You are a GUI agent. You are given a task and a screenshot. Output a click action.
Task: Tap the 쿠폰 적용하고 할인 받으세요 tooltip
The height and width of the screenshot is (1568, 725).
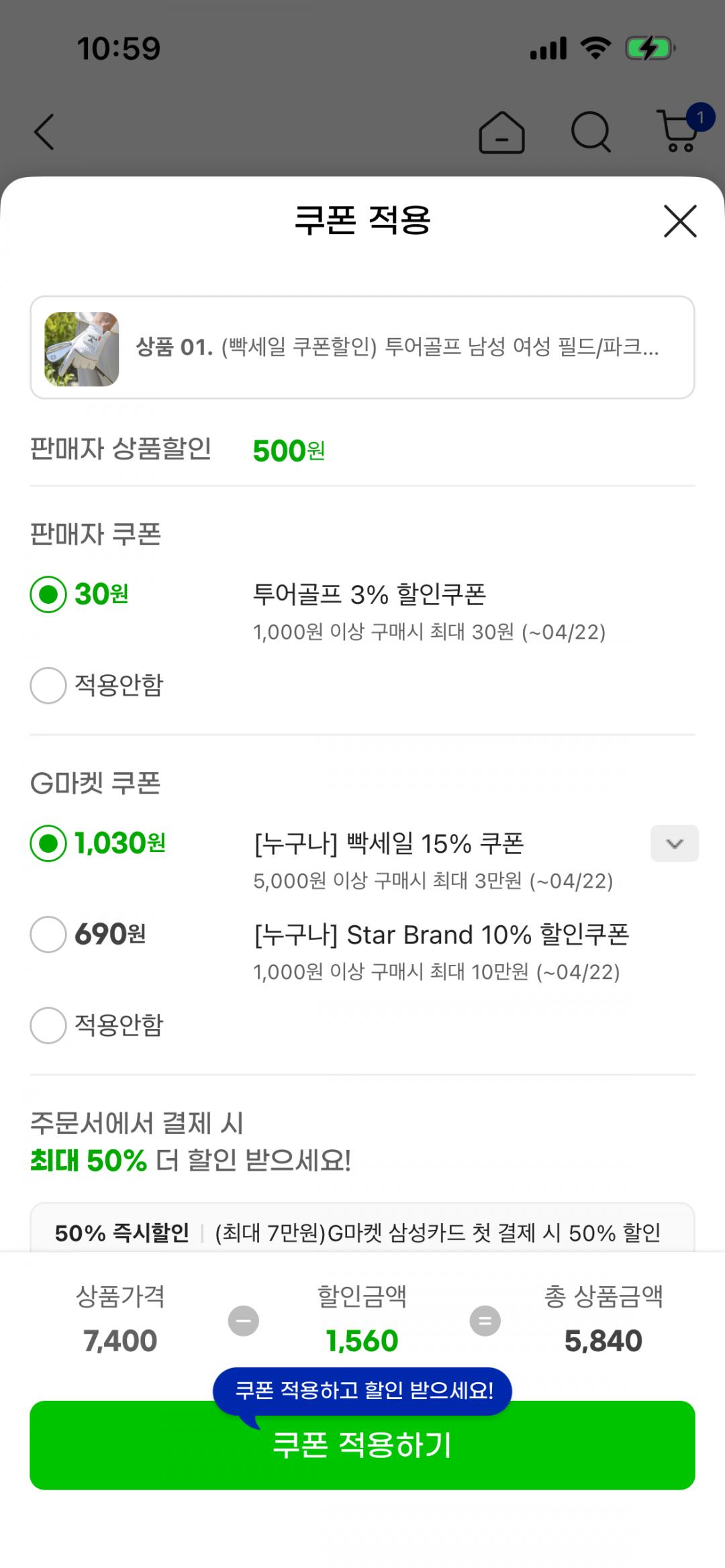pos(362,1390)
